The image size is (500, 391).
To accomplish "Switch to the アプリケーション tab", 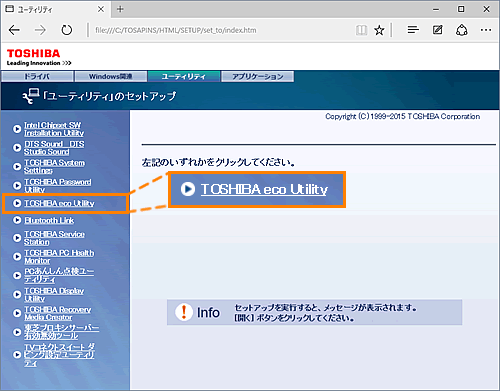I will click(258, 76).
